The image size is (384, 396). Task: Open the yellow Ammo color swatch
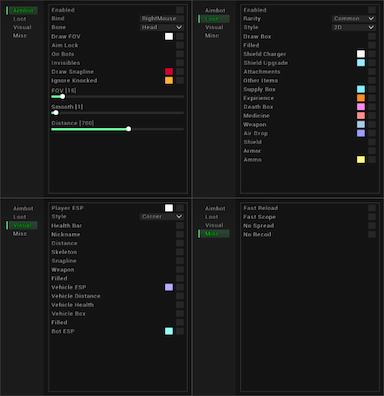tap(361, 160)
